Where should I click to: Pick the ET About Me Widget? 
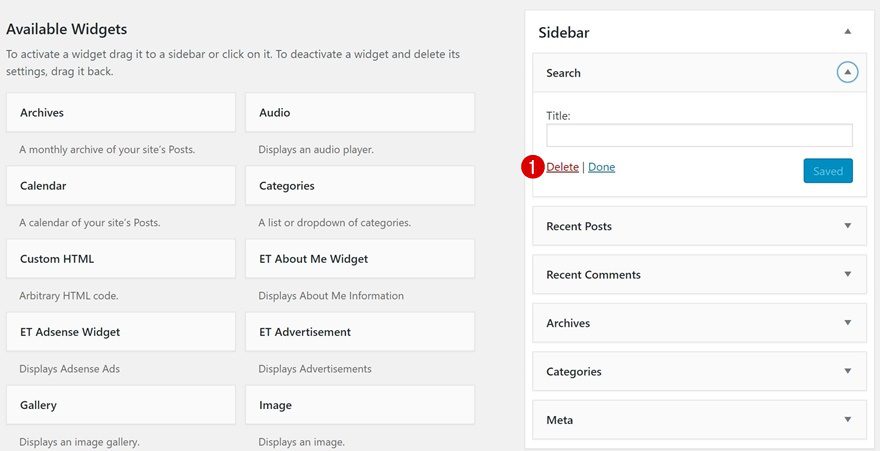click(x=359, y=259)
